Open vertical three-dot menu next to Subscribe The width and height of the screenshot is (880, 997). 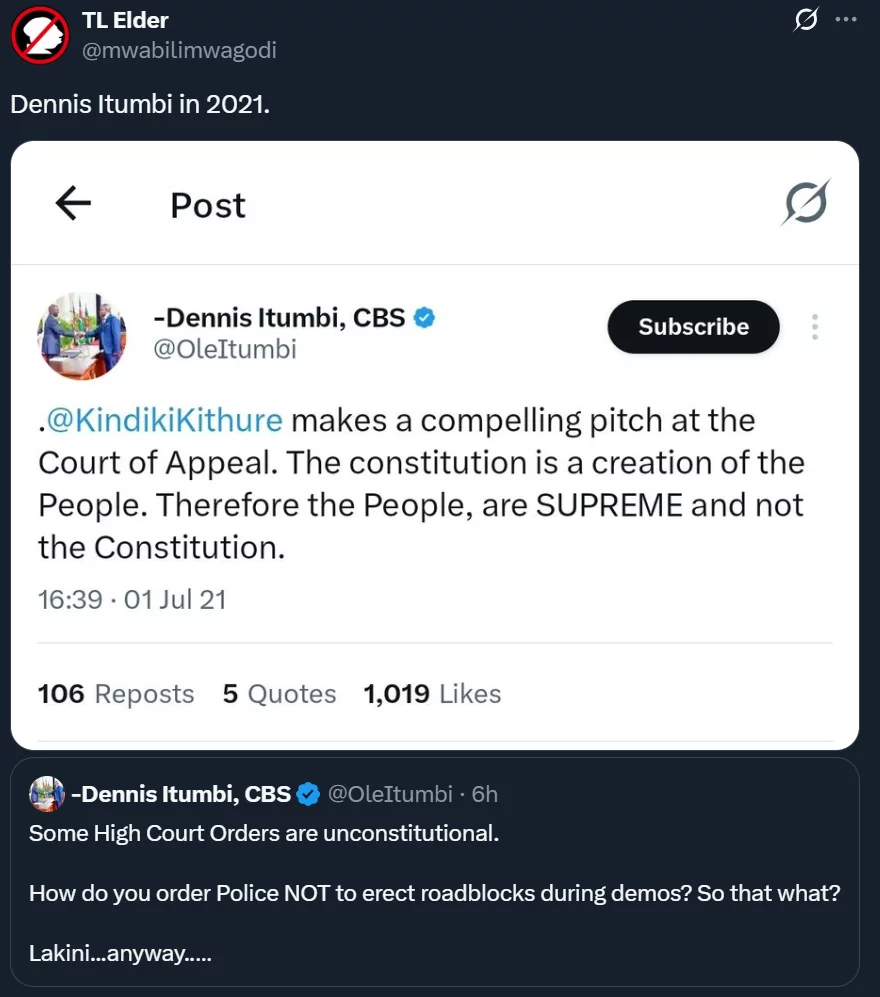815,327
